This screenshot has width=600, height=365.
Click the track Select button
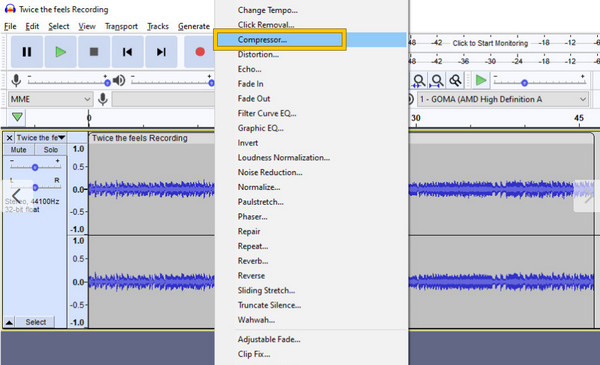(36, 322)
